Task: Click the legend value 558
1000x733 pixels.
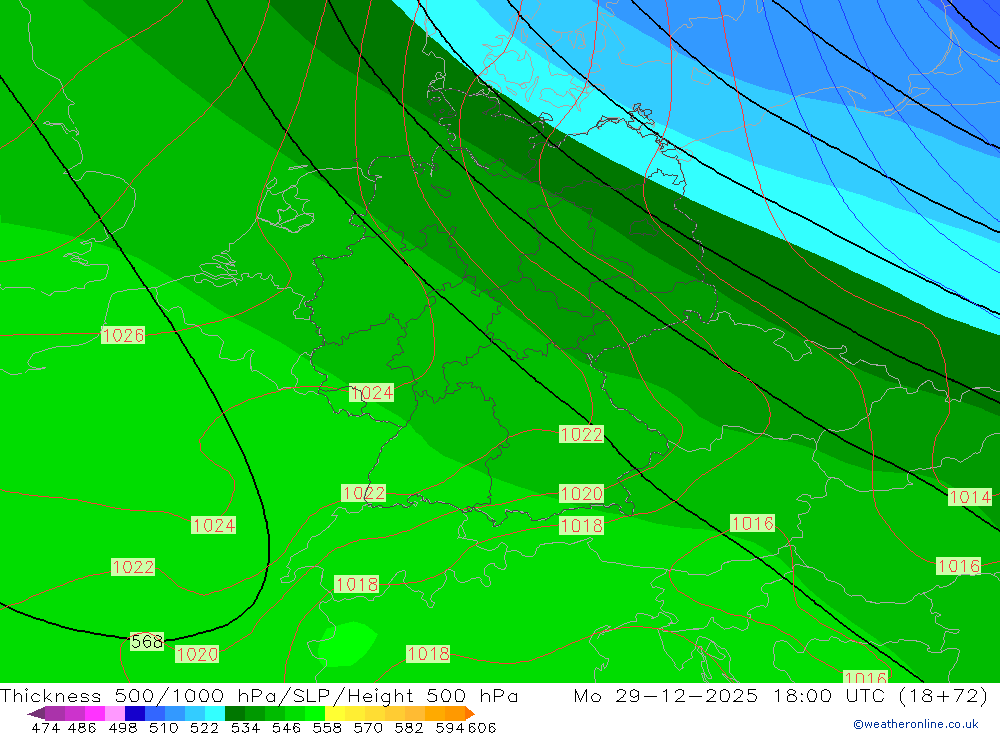Action: 327,727
